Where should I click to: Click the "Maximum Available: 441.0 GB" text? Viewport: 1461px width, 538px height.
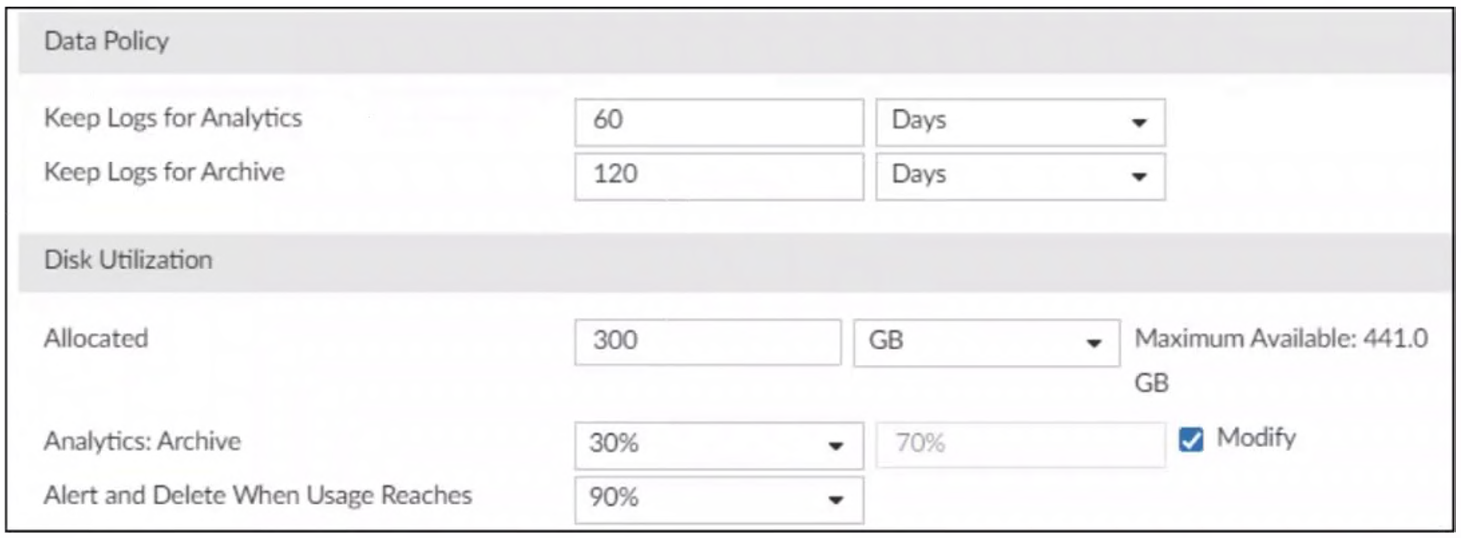click(x=1281, y=339)
